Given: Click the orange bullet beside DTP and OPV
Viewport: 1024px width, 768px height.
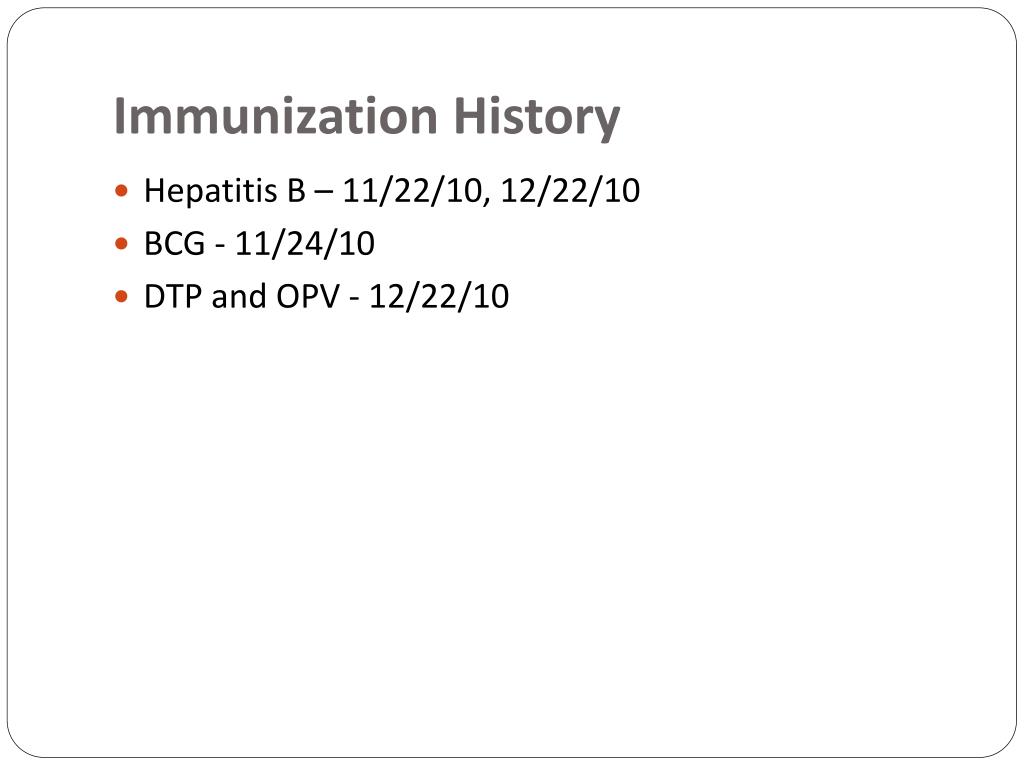Looking at the screenshot, I should [121, 296].
